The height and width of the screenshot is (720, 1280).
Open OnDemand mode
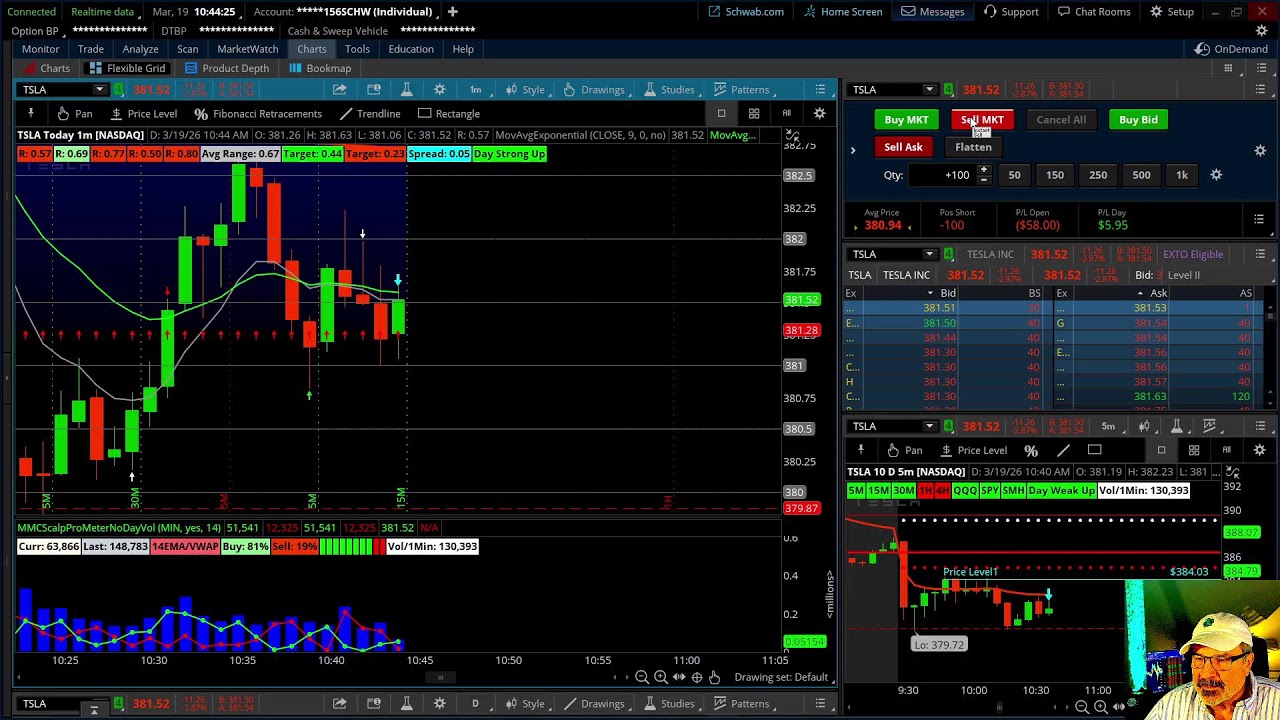tap(1233, 49)
